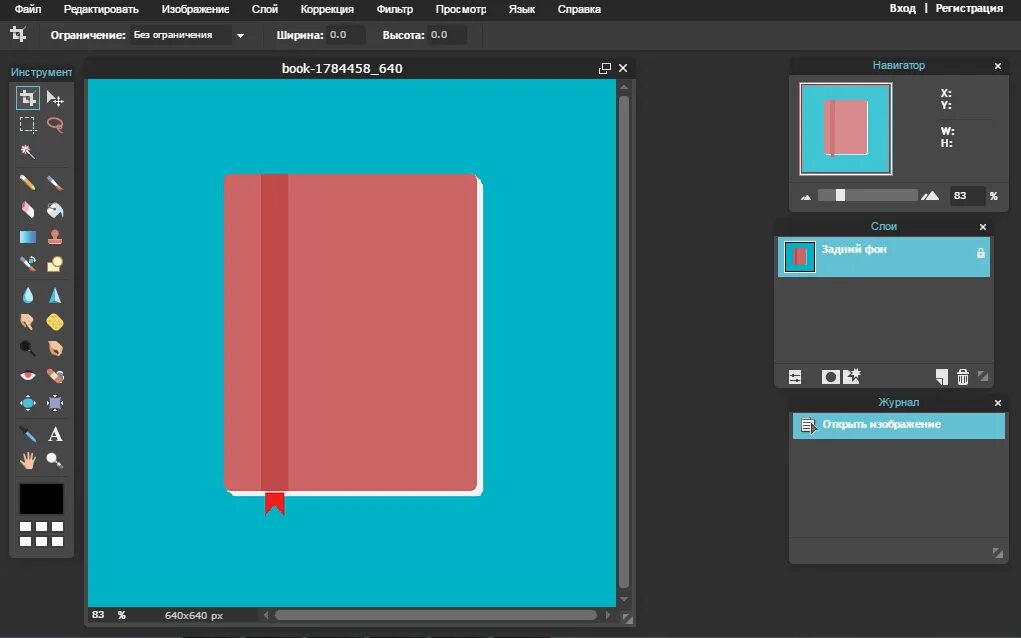Select the Color Picker eyedropper tool
The image size is (1021, 638).
point(27,434)
